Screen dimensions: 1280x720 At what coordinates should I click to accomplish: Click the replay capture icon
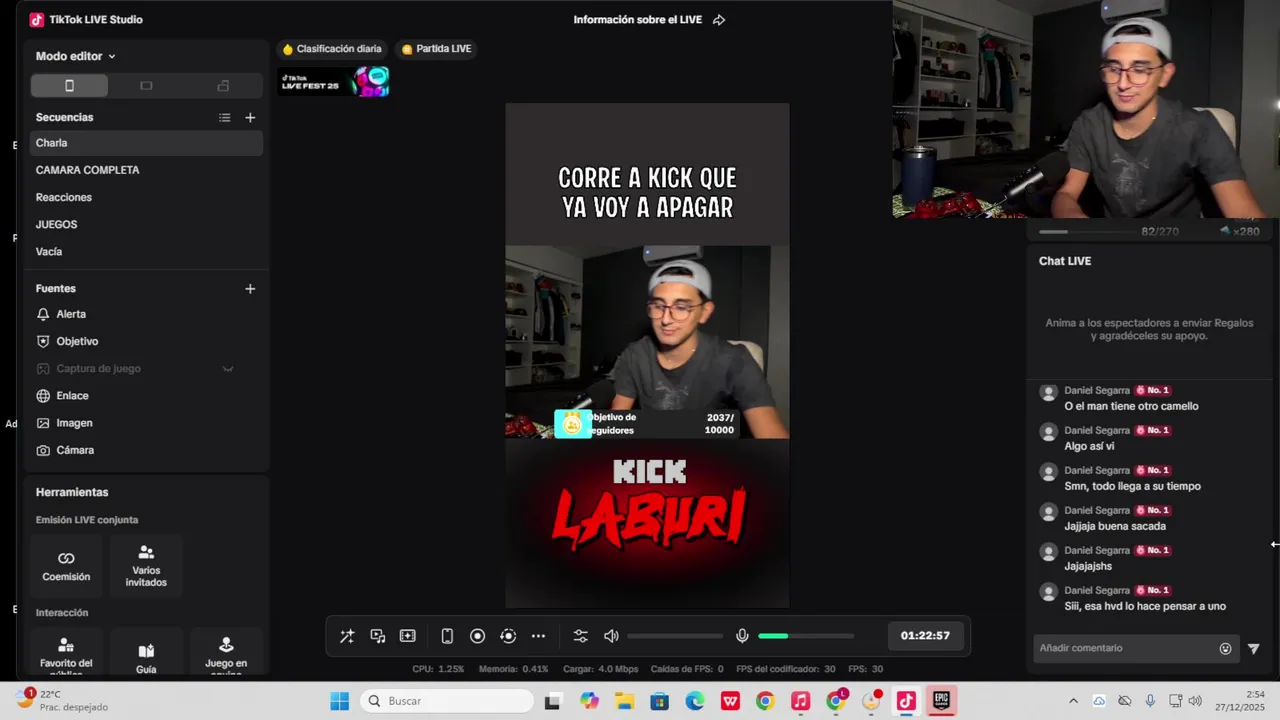[508, 636]
